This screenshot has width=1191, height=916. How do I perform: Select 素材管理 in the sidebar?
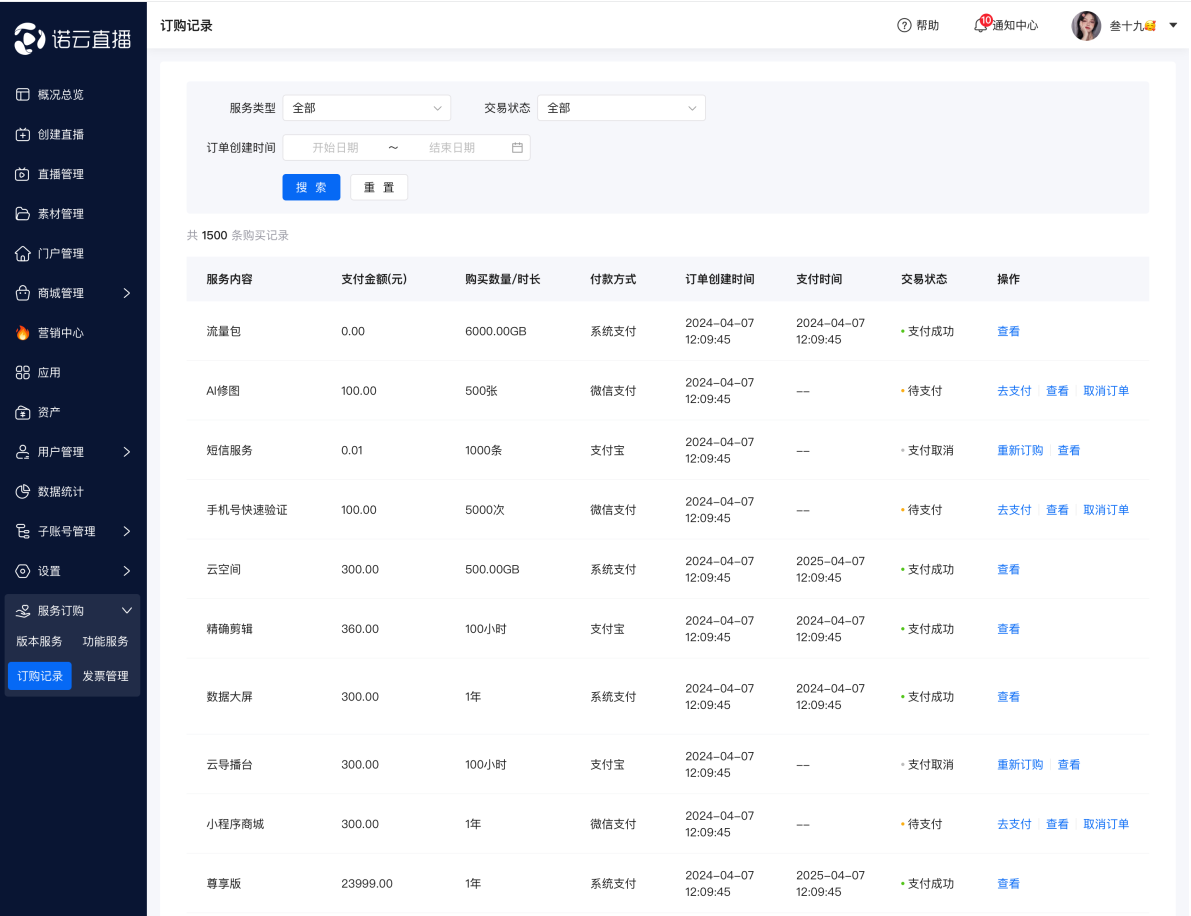tap(60, 214)
